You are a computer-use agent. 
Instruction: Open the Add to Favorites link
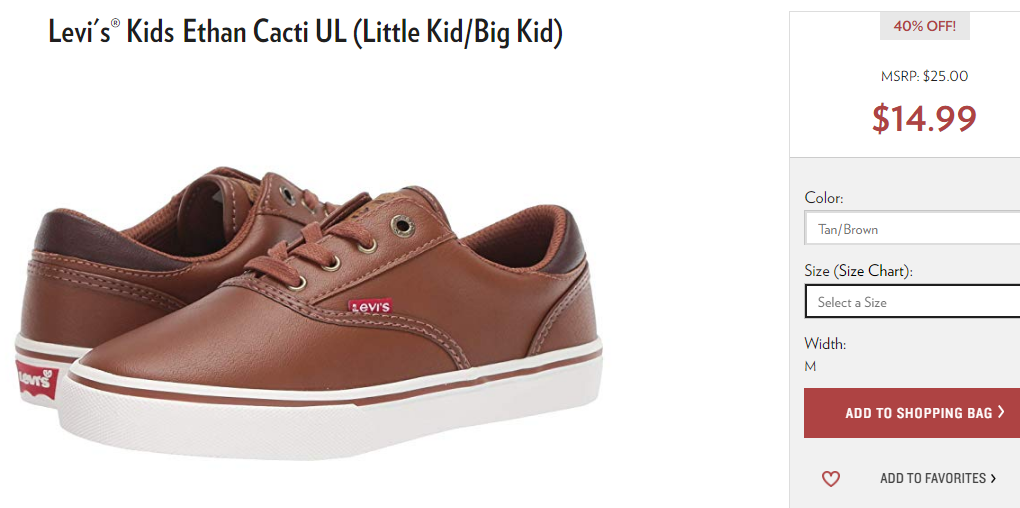[x=932, y=479]
